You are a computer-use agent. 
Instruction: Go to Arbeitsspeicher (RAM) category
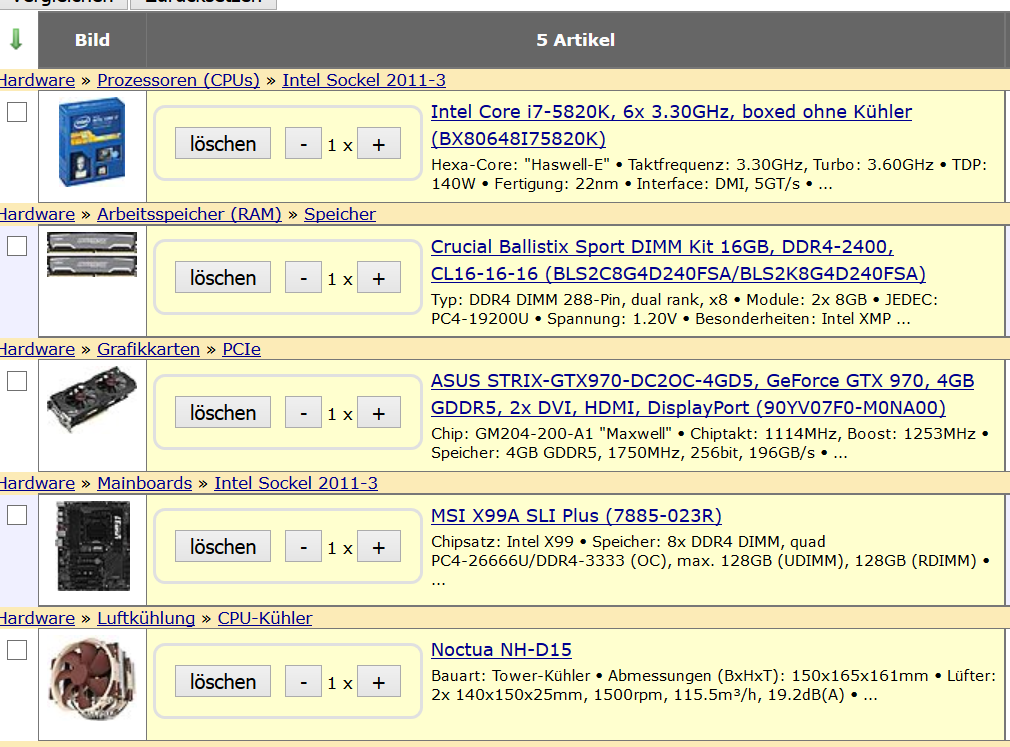[x=189, y=214]
